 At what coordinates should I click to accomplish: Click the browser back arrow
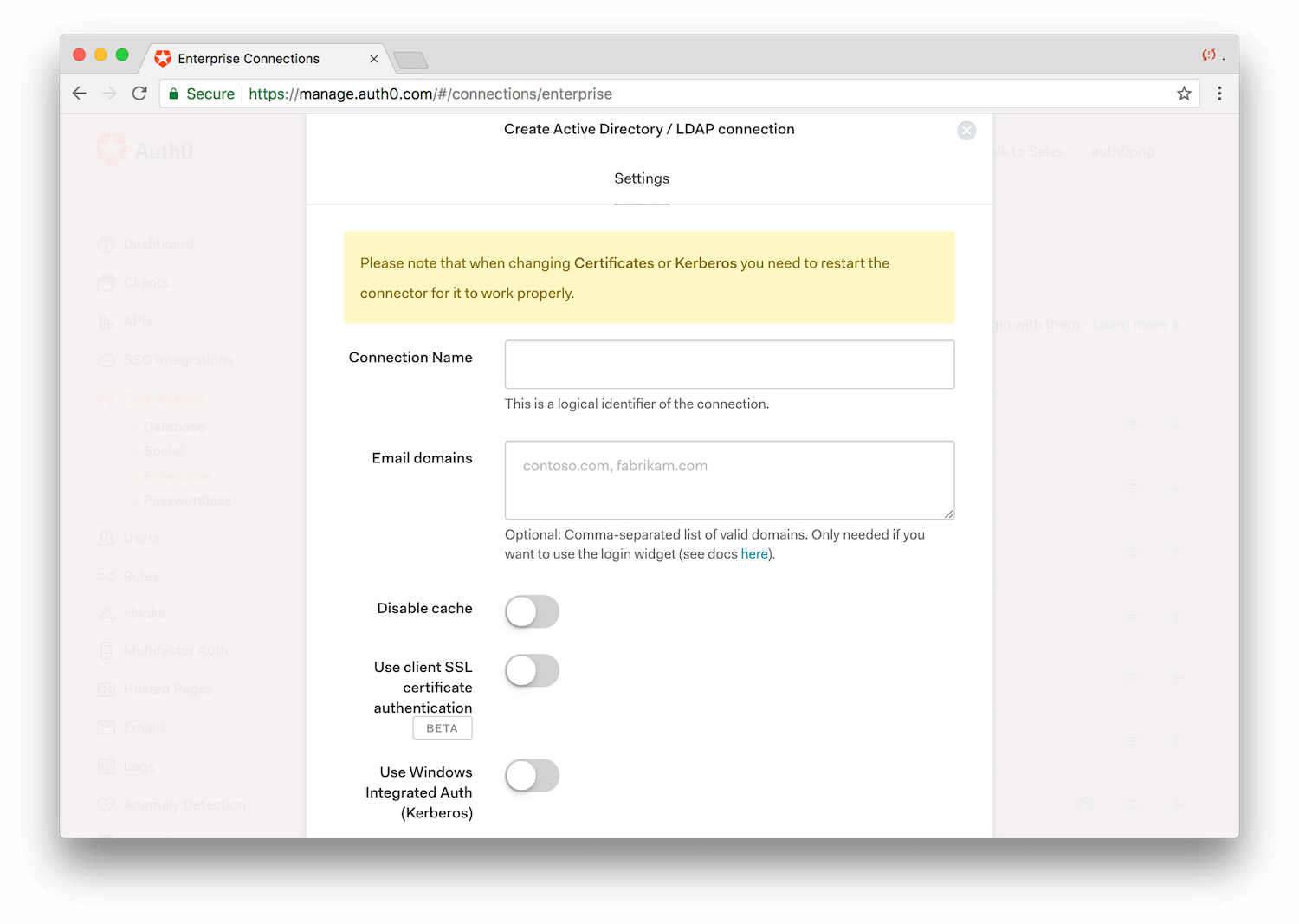coord(80,94)
